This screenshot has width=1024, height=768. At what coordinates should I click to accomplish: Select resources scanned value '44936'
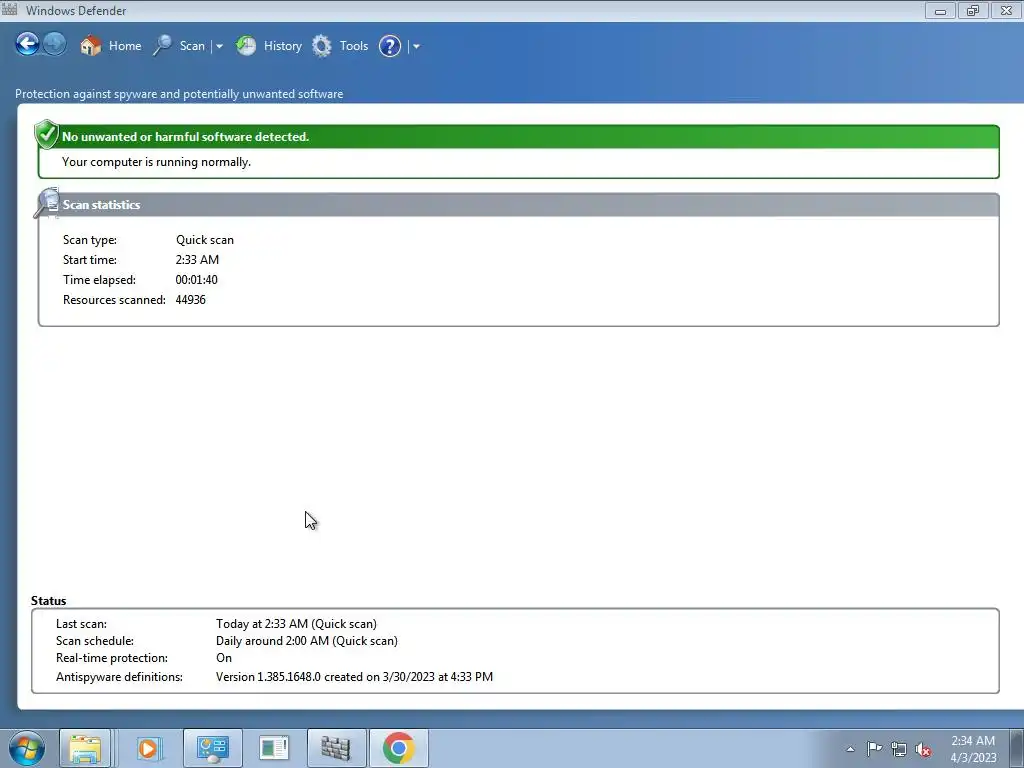(191, 300)
